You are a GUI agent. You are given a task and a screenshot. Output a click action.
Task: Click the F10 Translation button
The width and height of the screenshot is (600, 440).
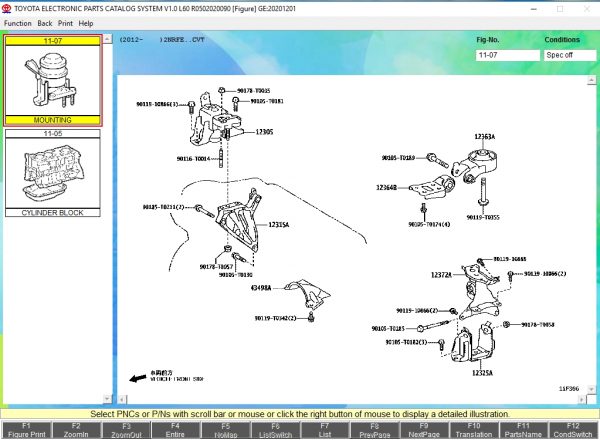click(474, 430)
